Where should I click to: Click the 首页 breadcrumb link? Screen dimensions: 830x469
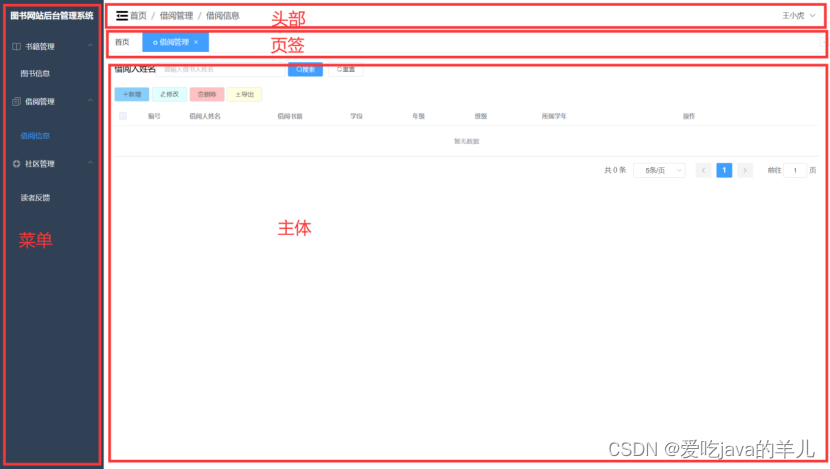(x=139, y=16)
